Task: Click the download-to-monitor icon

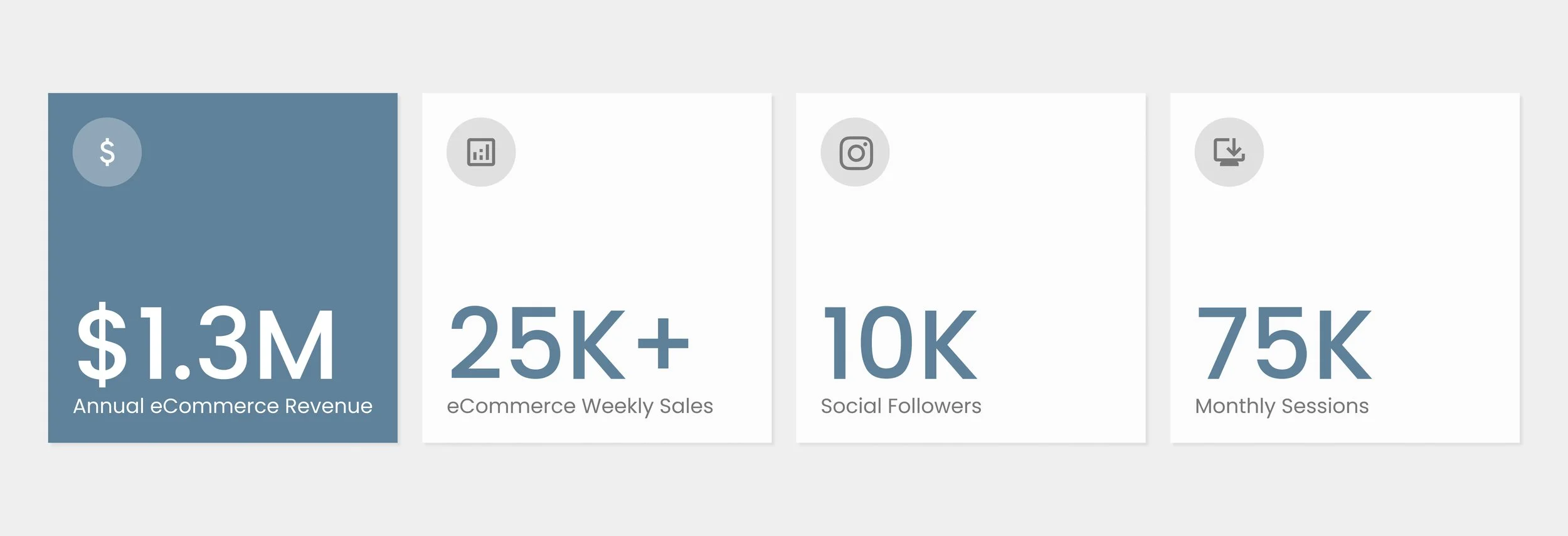Action: coord(1229,151)
